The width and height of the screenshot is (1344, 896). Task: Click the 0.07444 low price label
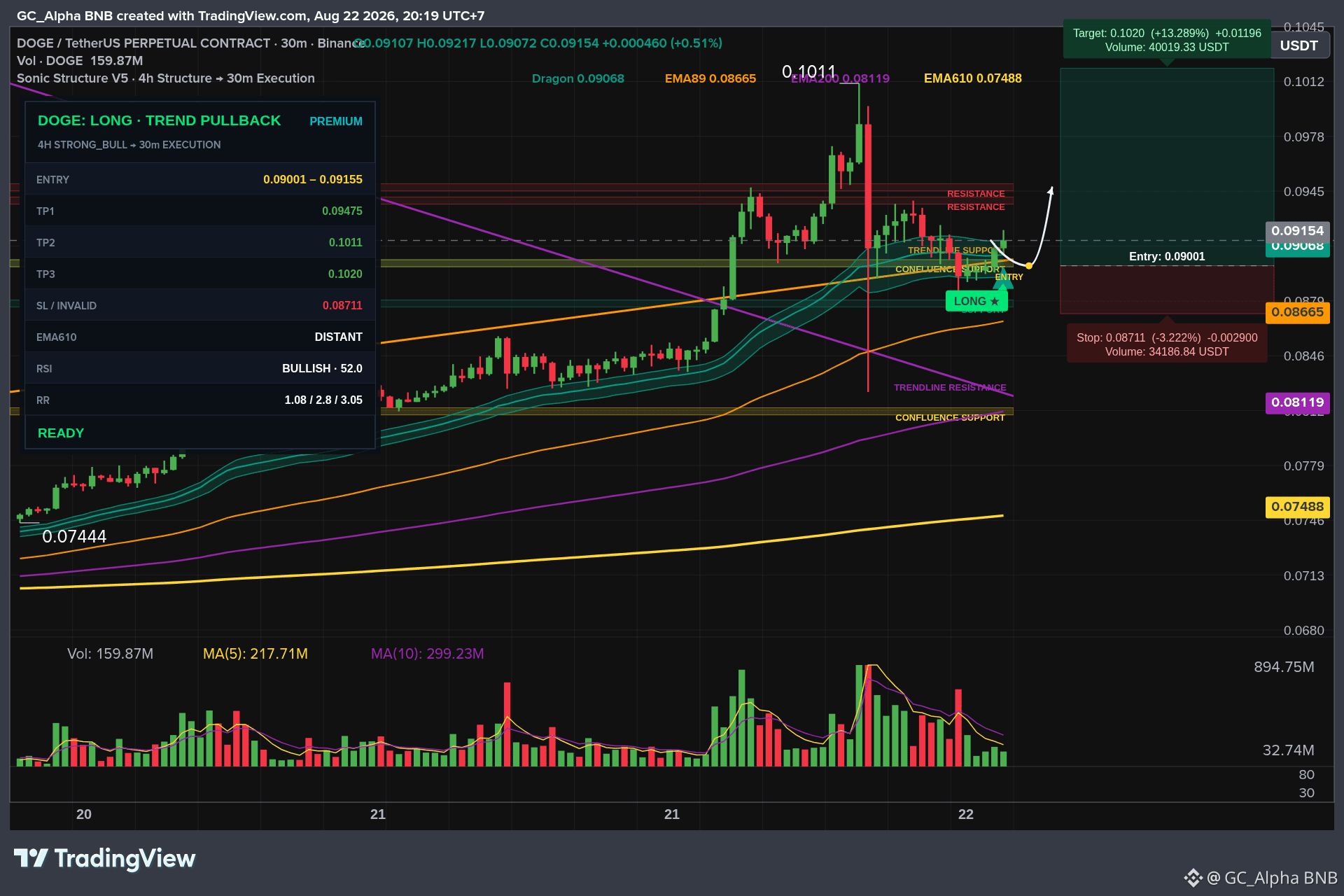[74, 537]
